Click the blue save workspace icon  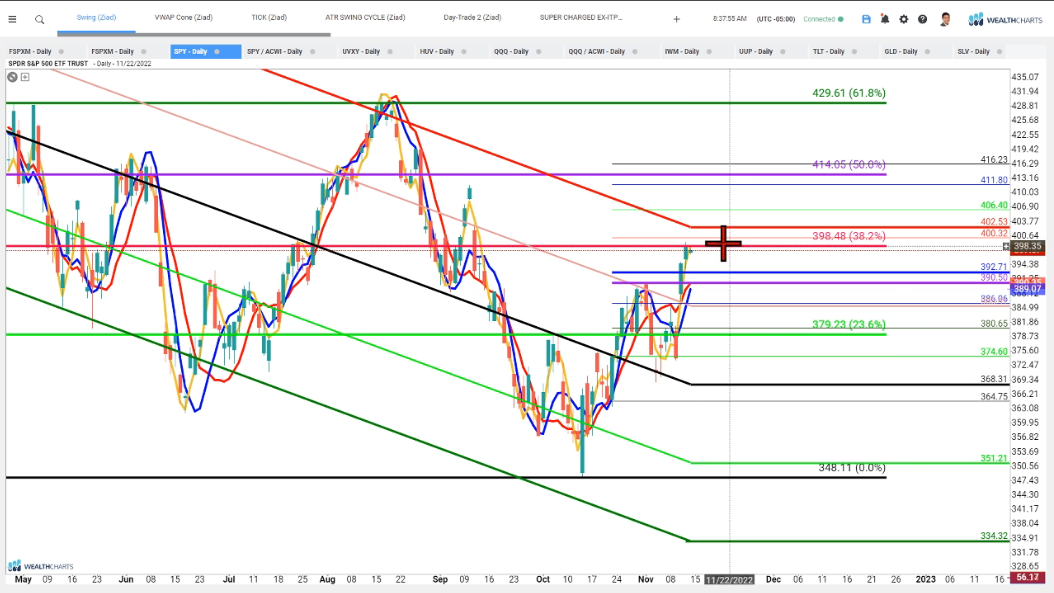point(866,19)
